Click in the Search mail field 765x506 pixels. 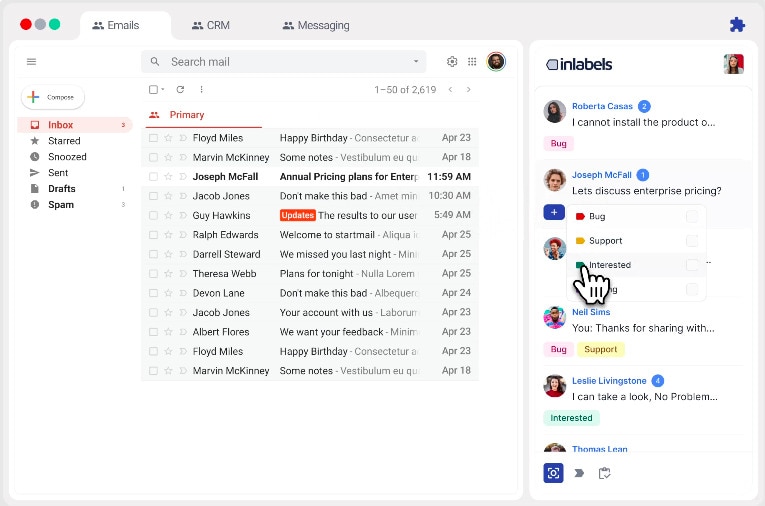click(280, 62)
